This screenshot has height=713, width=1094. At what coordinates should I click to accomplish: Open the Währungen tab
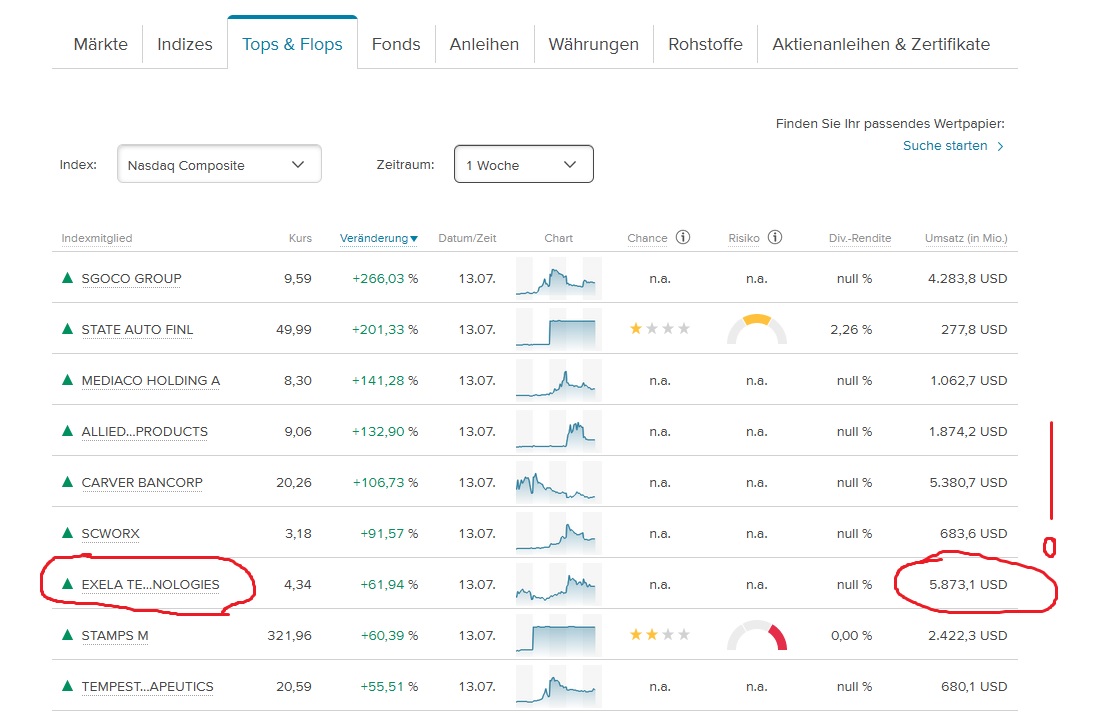593,44
